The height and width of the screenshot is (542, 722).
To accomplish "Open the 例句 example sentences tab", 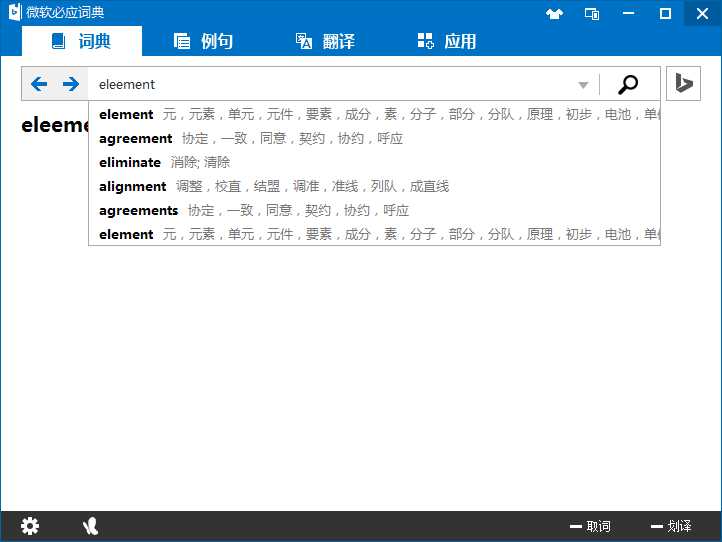I will tap(203, 41).
